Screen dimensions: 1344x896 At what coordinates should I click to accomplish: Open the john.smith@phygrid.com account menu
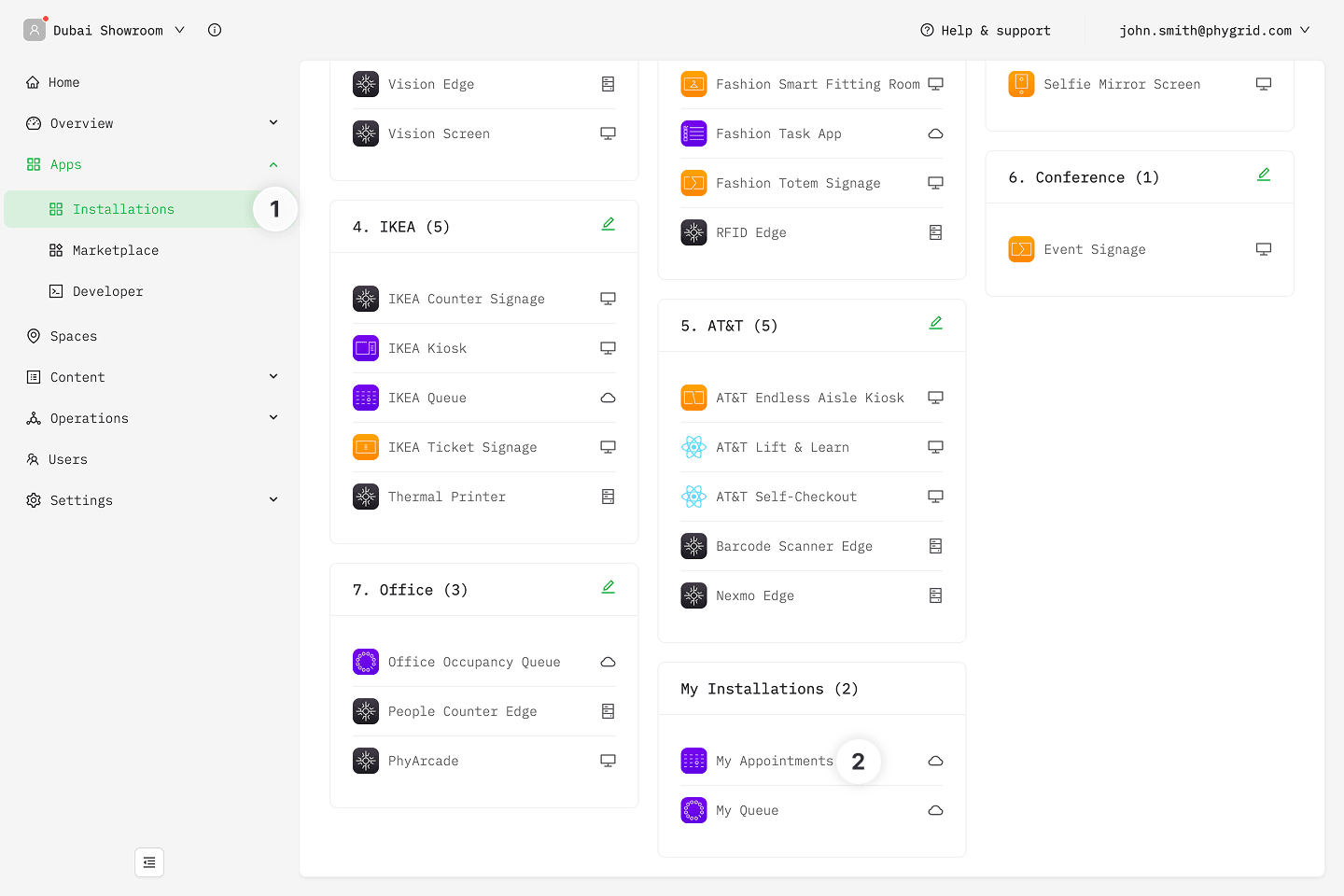click(x=1213, y=30)
